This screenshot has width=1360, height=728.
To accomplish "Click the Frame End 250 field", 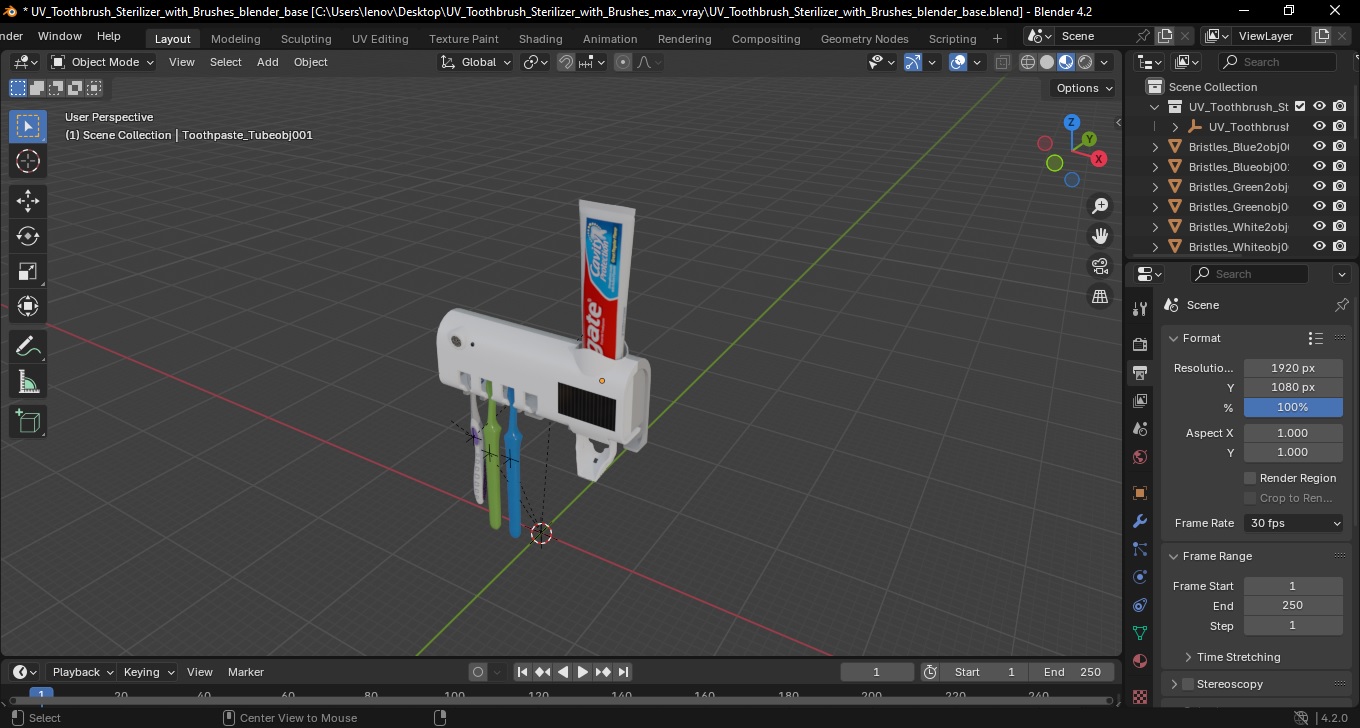I will click(x=1293, y=605).
